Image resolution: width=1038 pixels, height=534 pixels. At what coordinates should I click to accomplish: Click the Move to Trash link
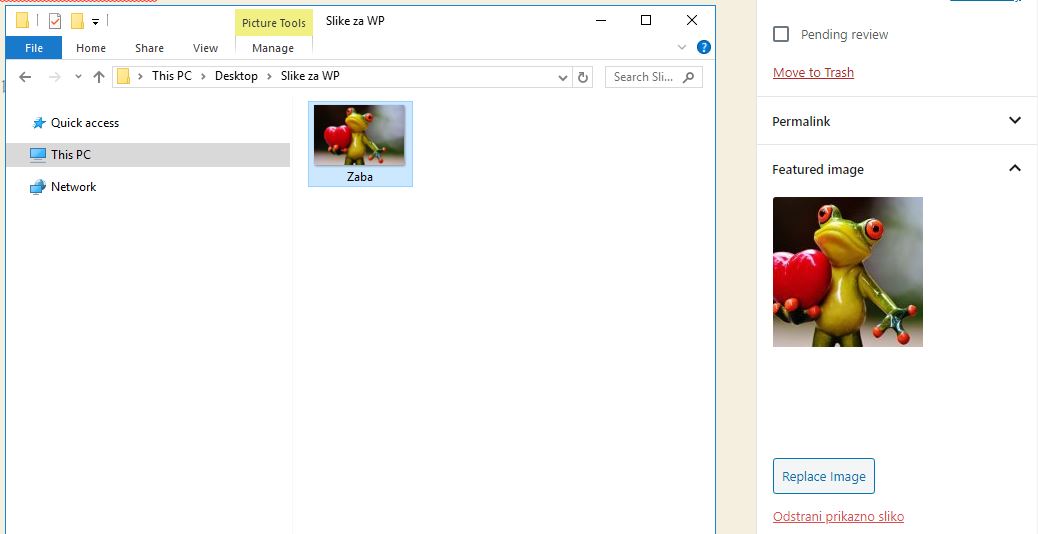point(813,72)
